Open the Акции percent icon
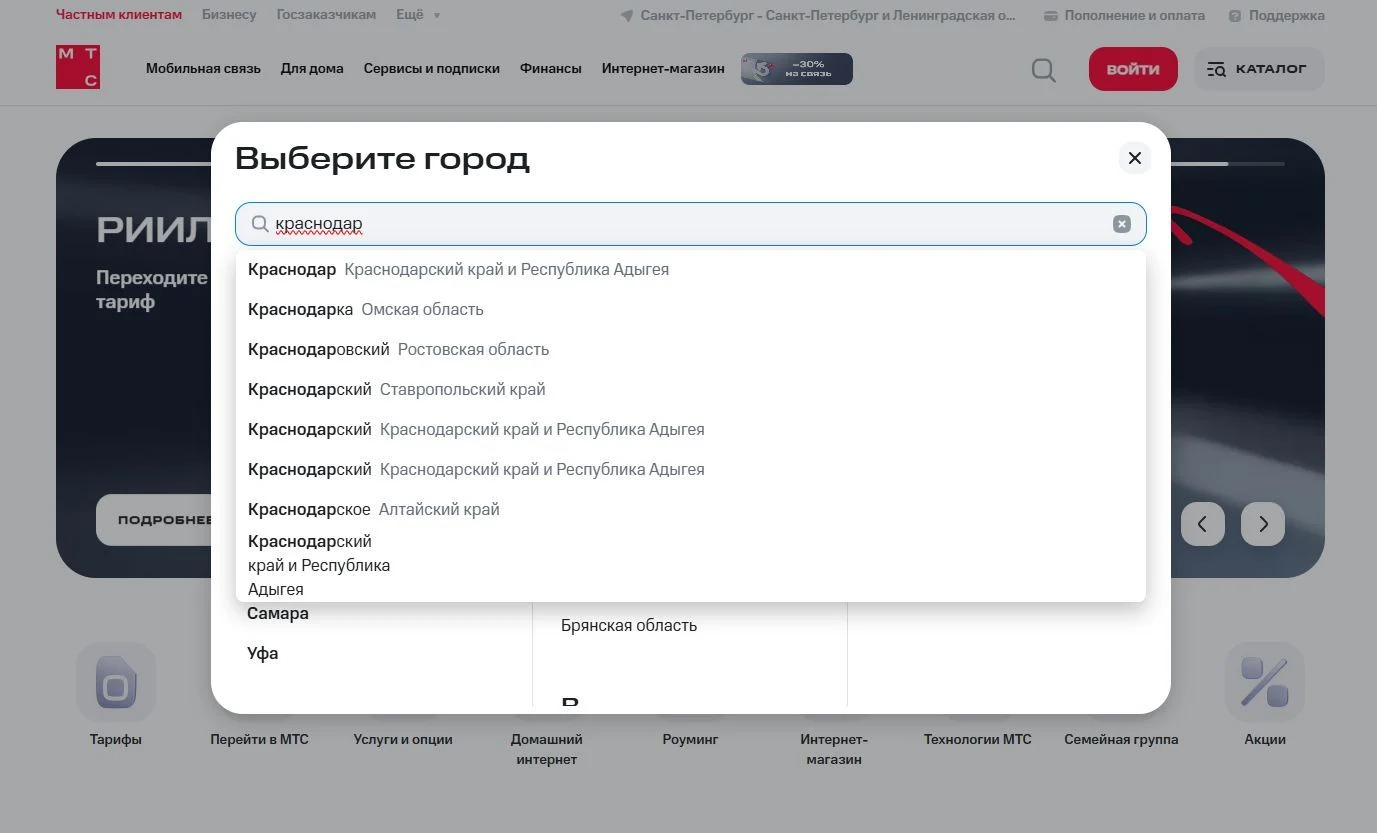This screenshot has width=1377, height=833. tap(1265, 682)
